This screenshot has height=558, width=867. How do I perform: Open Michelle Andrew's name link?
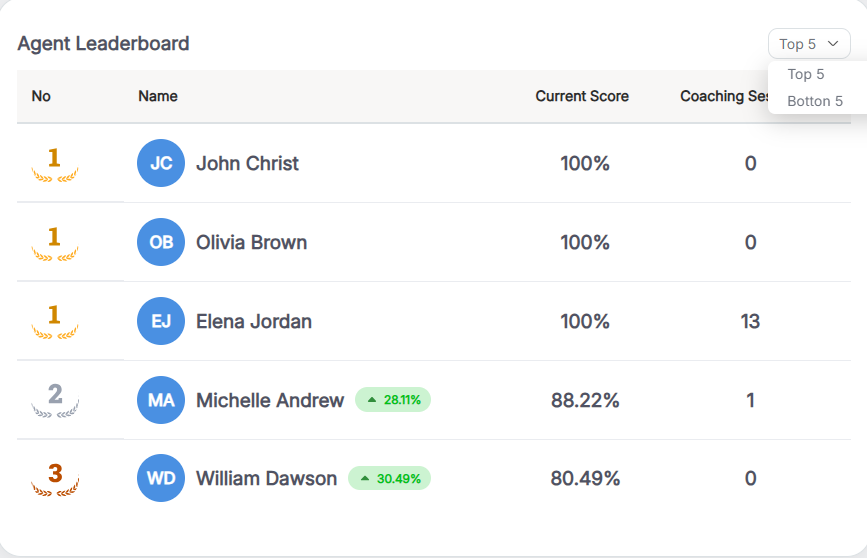point(270,400)
